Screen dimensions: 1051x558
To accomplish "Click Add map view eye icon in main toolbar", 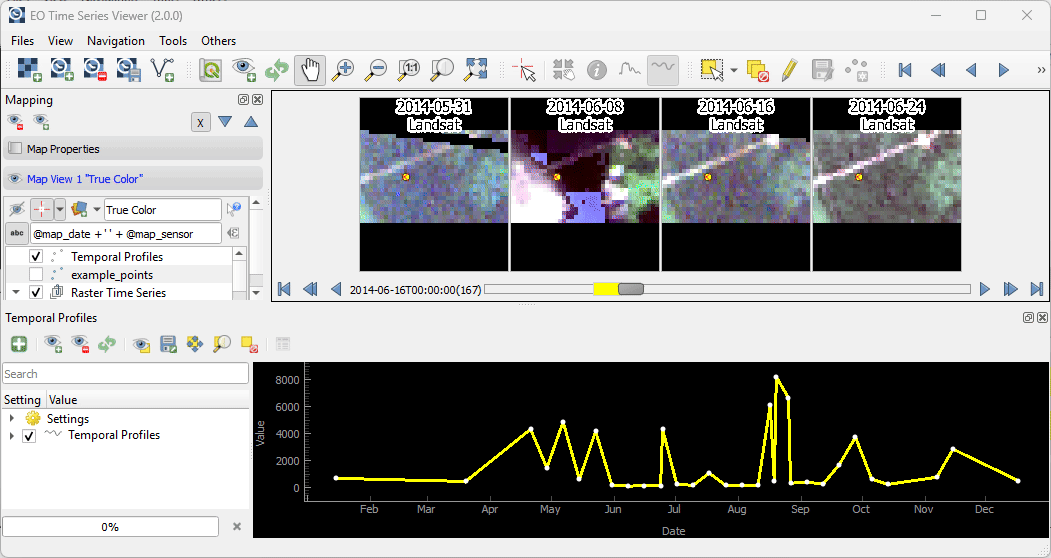I will [243, 69].
